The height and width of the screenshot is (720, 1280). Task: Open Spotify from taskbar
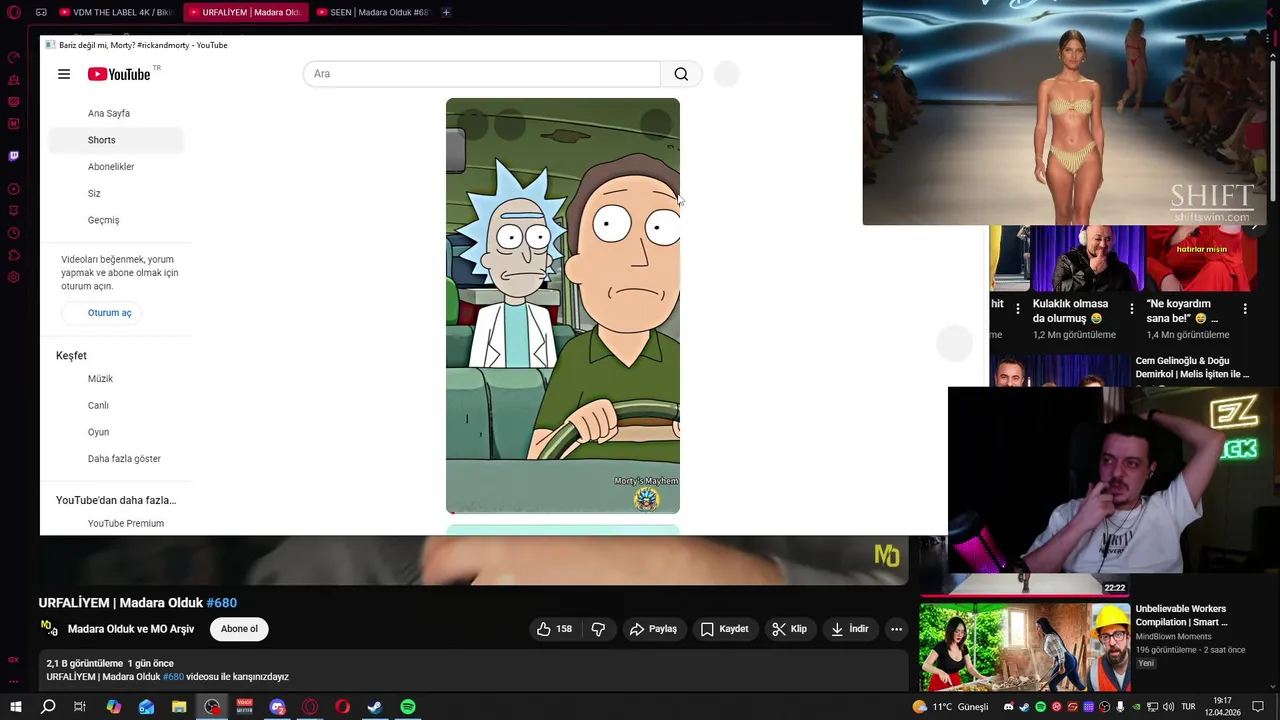pos(408,707)
